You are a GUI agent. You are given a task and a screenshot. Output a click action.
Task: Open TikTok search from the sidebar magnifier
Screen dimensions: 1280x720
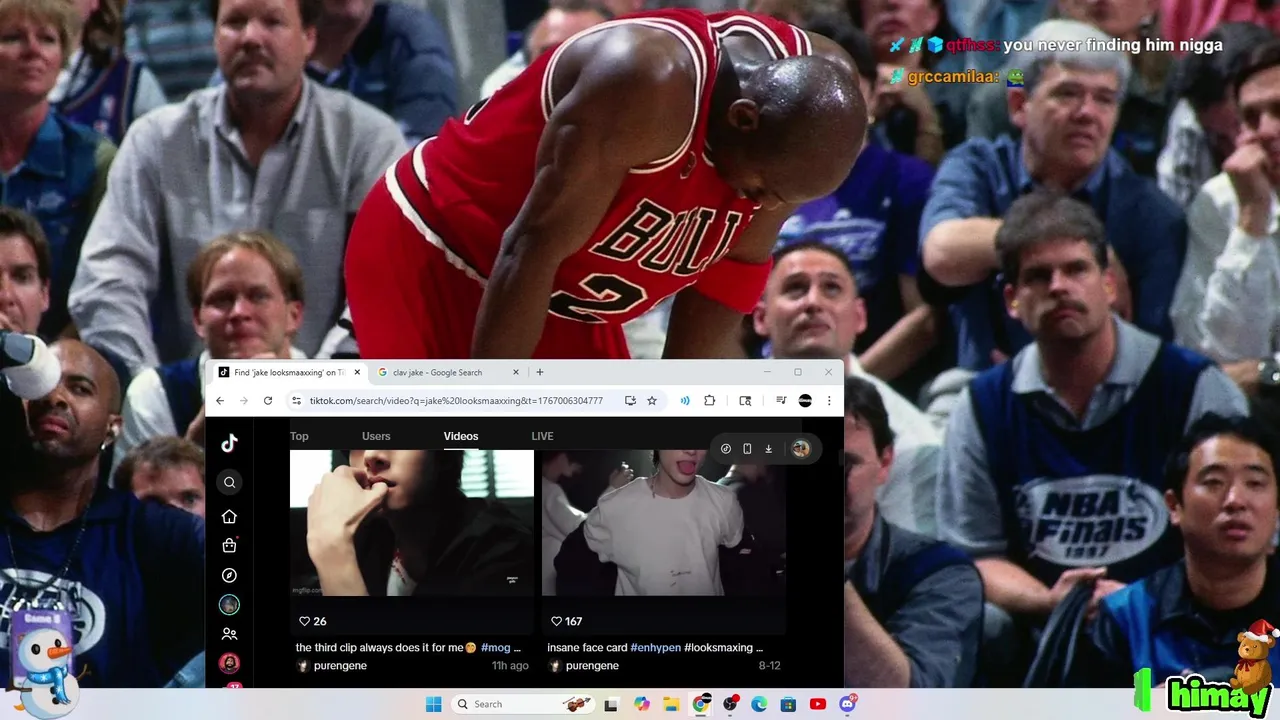click(x=229, y=482)
